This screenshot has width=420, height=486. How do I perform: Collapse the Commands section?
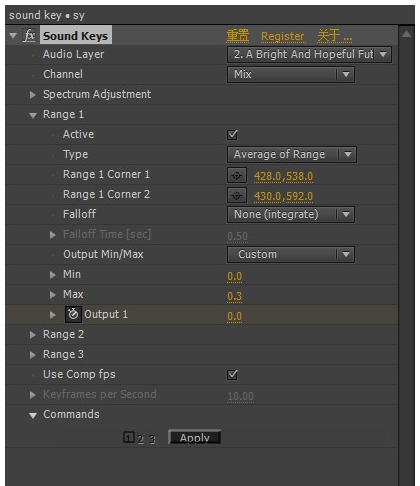(33, 416)
